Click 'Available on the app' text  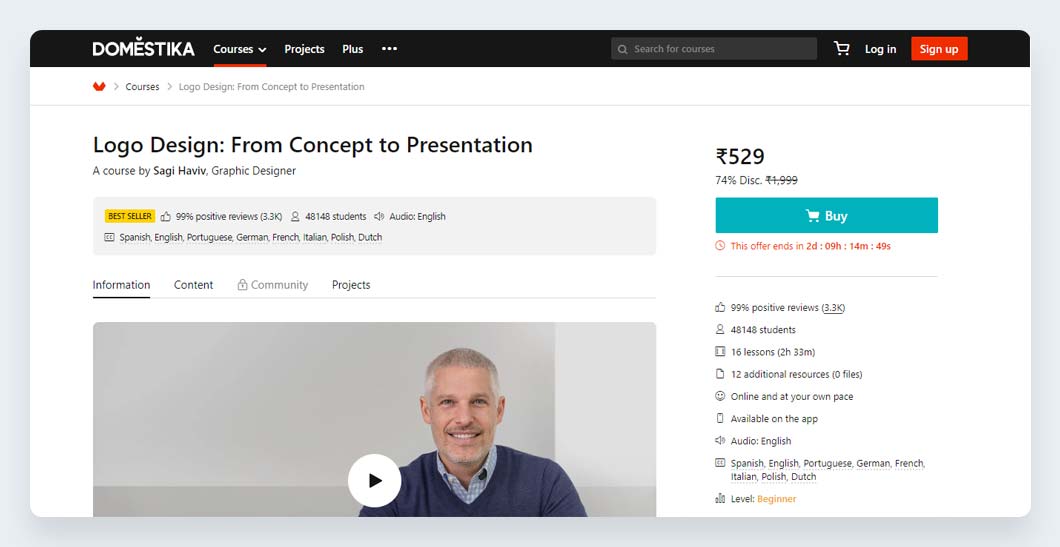tap(774, 419)
